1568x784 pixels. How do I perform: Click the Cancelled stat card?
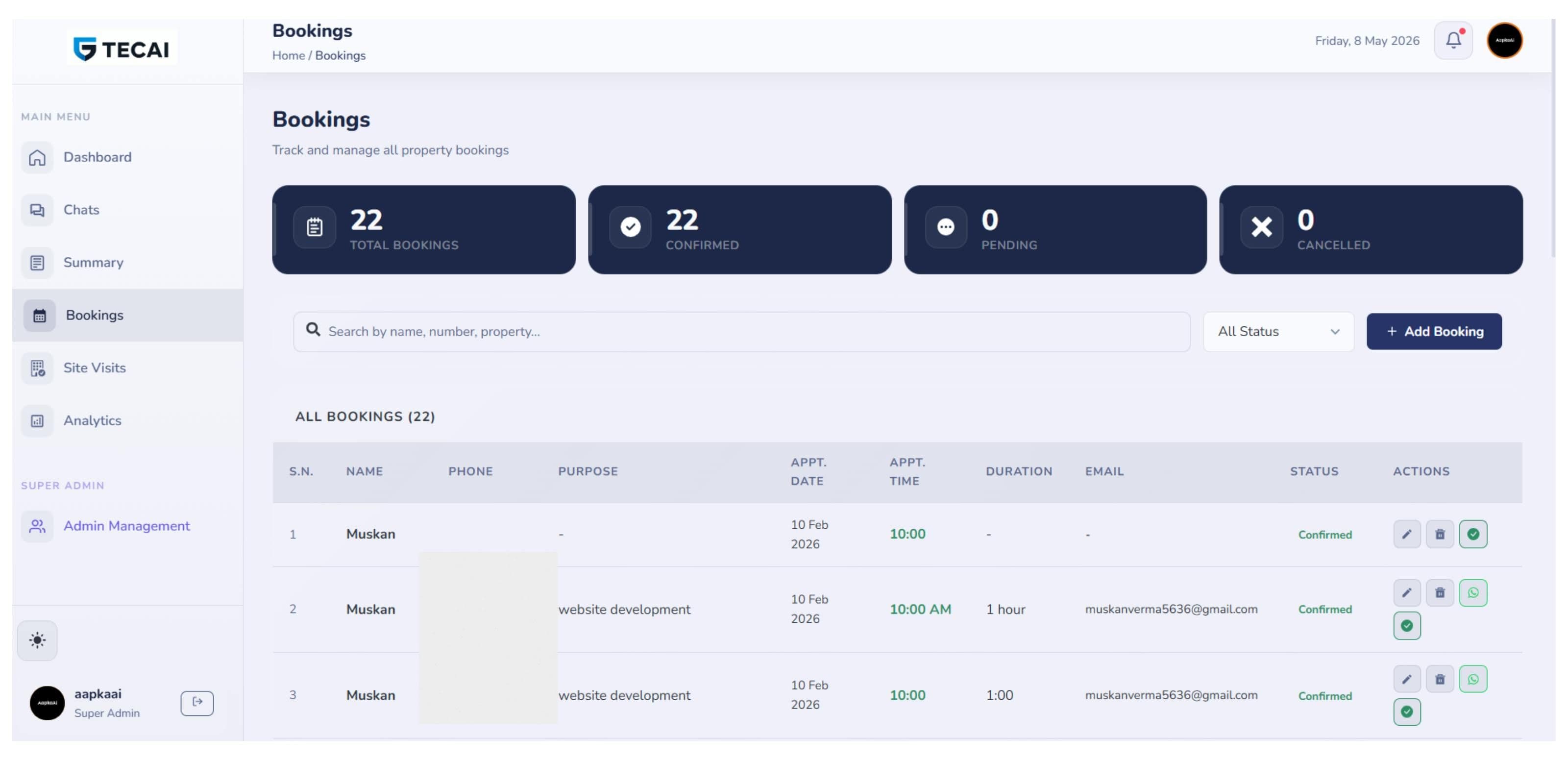1371,229
